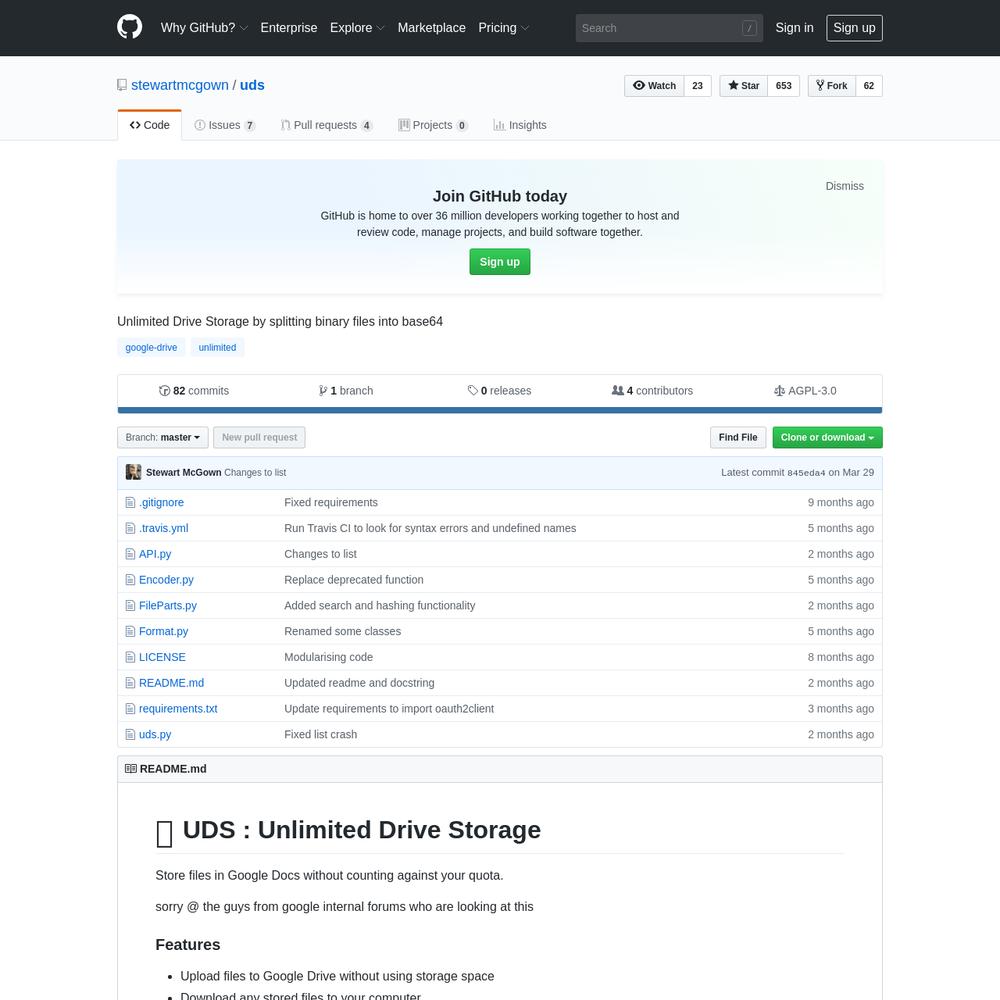Click the header Sign up button

[x=855, y=28]
